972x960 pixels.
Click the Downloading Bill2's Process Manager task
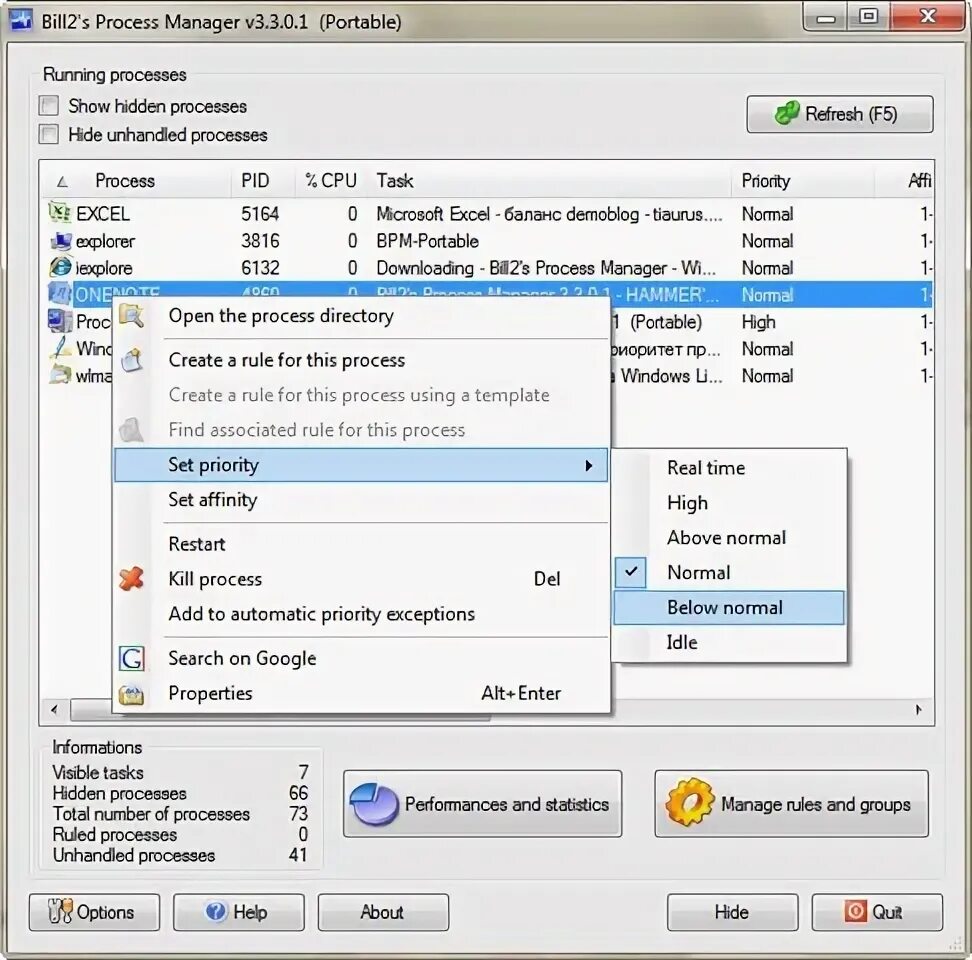(x=546, y=268)
